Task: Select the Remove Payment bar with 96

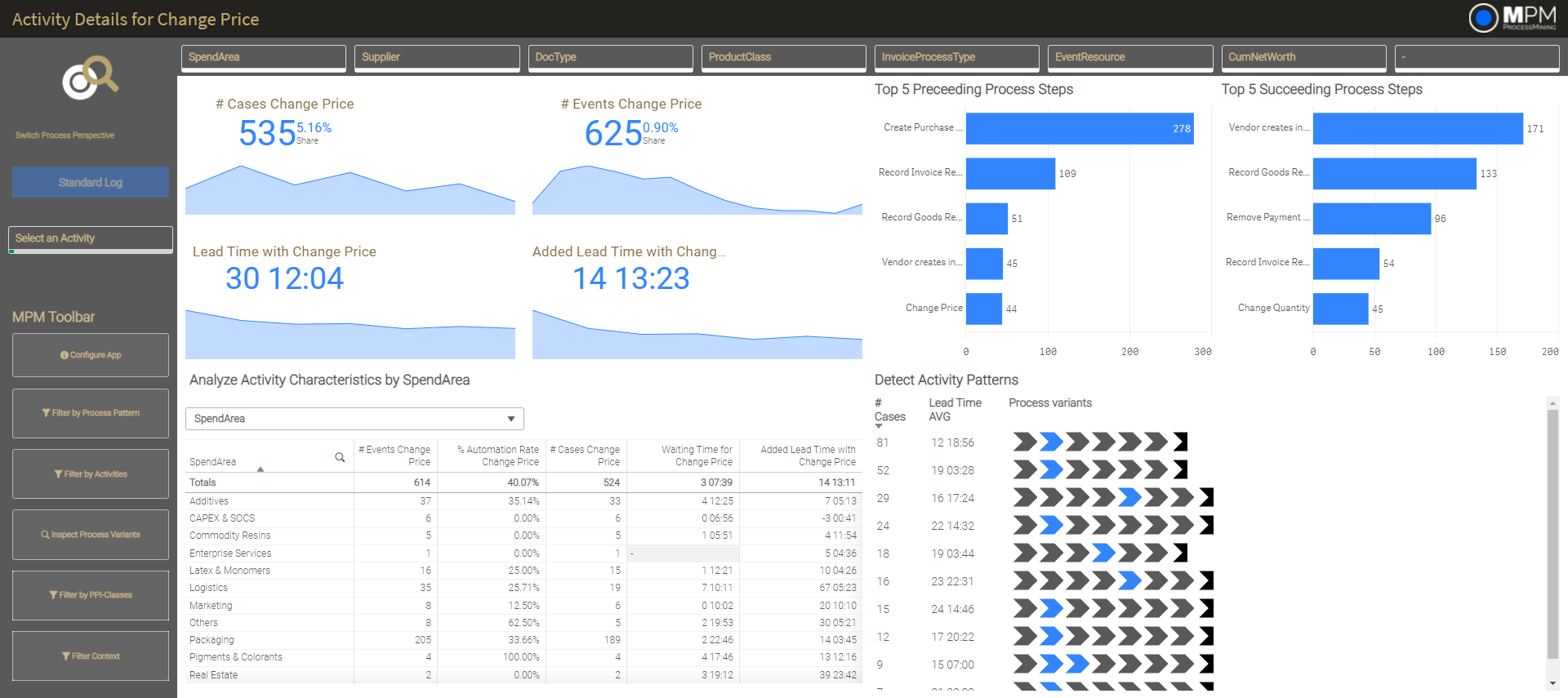Action: point(1372,218)
